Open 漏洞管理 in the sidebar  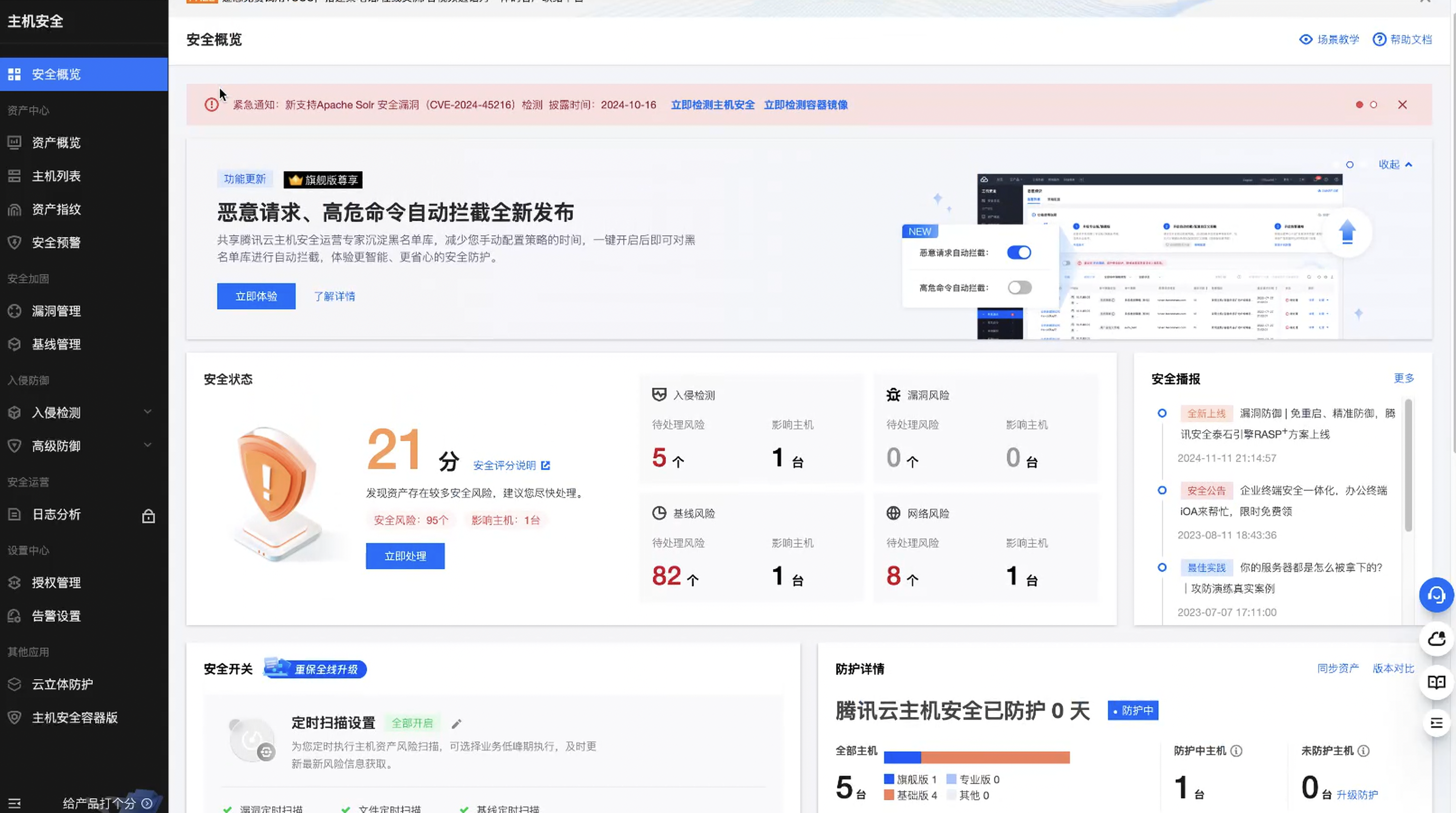click(56, 311)
